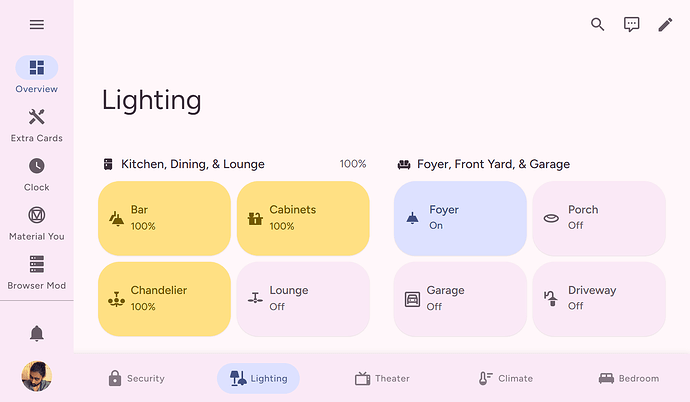Open the hamburger sidebar menu
The height and width of the screenshot is (402, 690).
[x=37, y=25]
